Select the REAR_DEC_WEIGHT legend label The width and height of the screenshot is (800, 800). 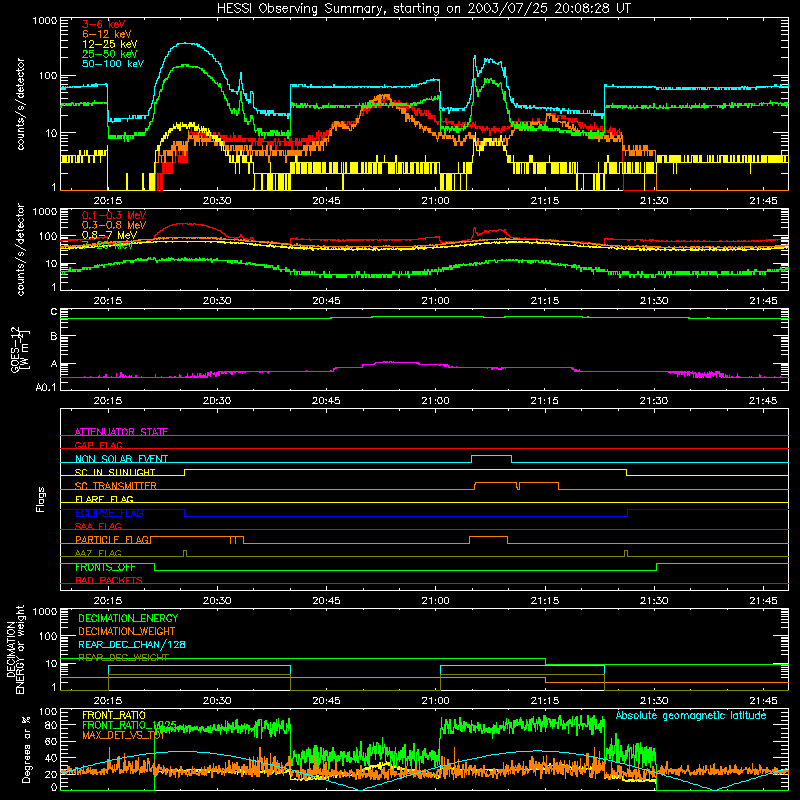tap(123, 658)
